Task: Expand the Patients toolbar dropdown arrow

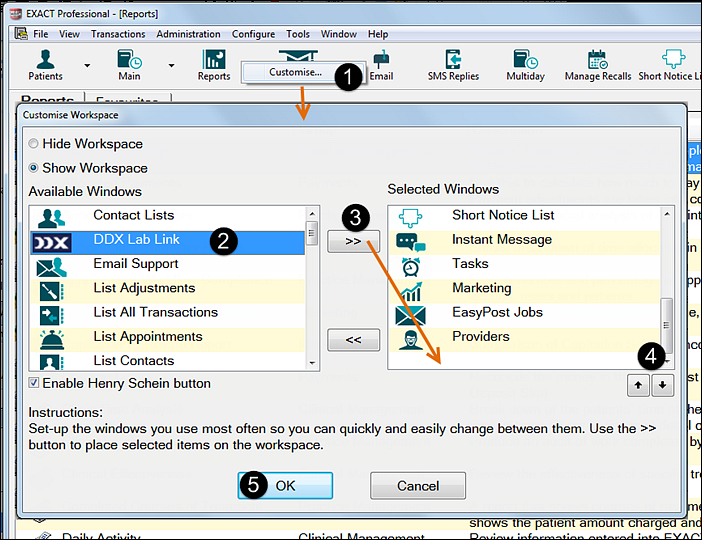Action: coord(87,65)
